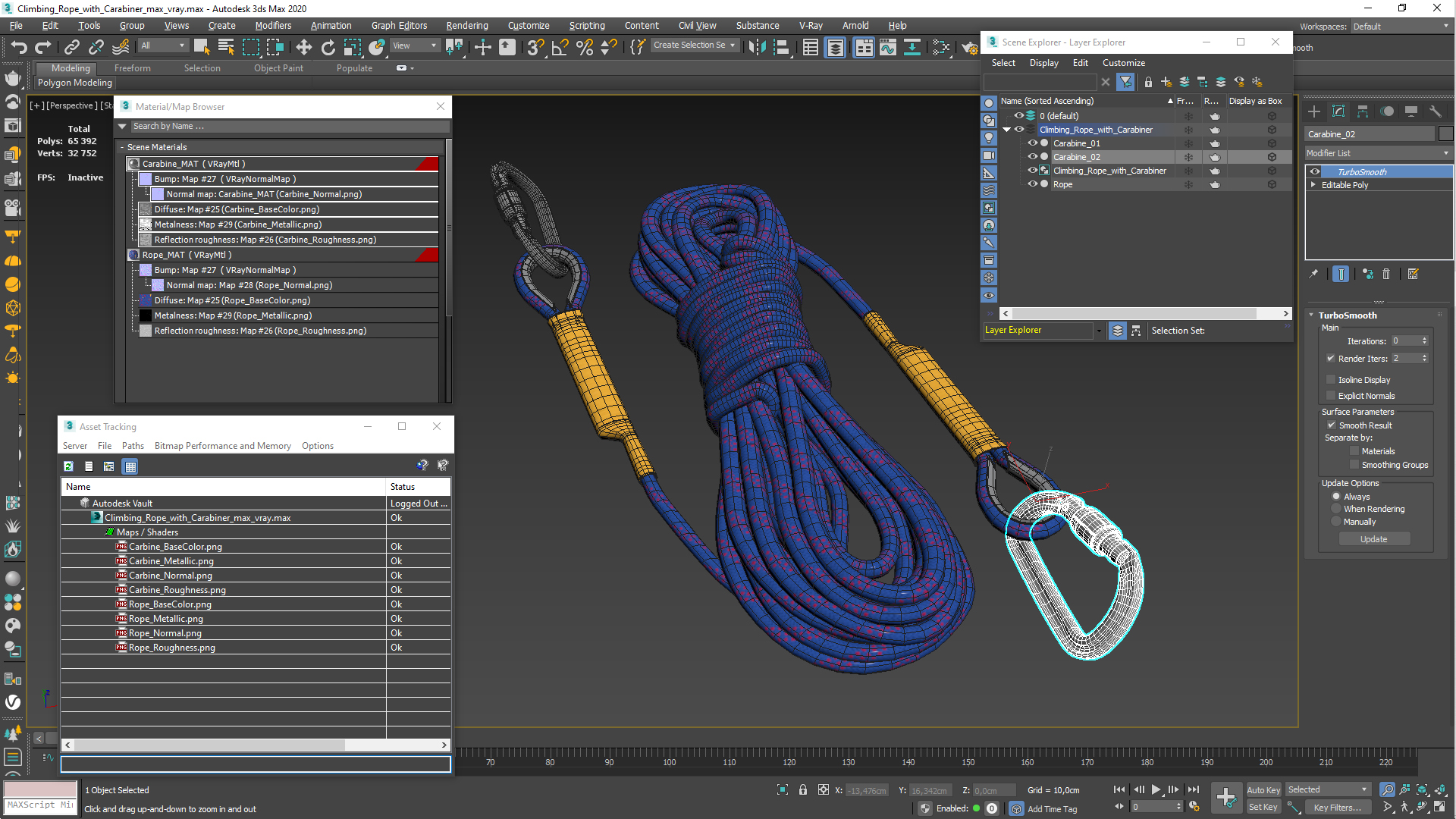Select Rope_MAT (VRayMtl) material row

283,255
